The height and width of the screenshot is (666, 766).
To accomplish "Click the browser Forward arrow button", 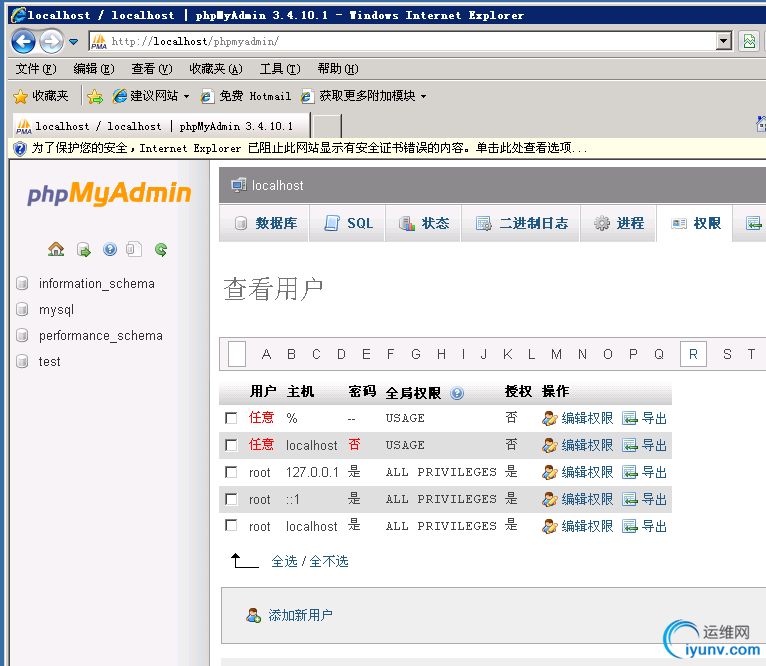I will (x=51, y=42).
